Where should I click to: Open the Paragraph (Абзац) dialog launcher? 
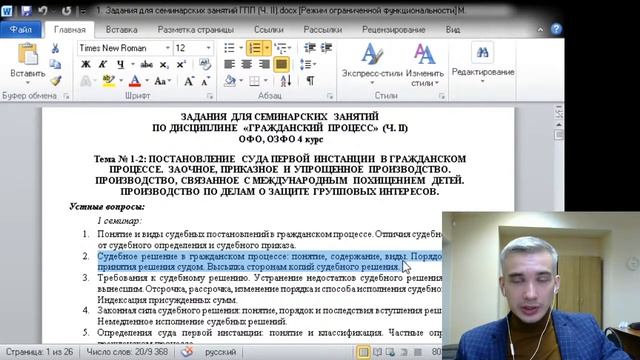[330, 96]
